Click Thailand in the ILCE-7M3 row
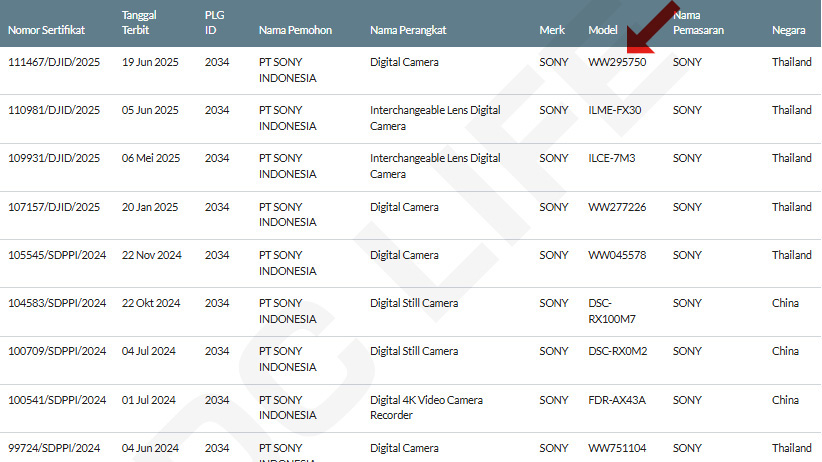The width and height of the screenshot is (822, 462). tap(792, 158)
